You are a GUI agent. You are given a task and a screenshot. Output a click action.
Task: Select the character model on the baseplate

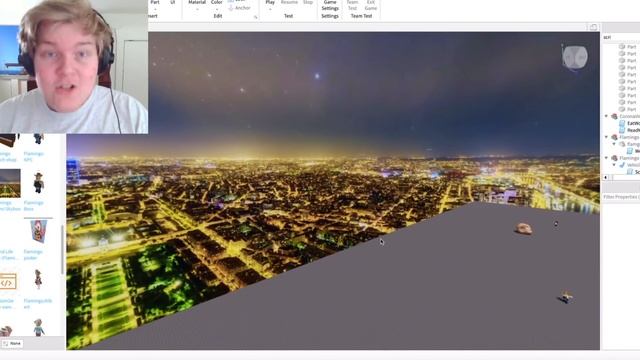coord(566,298)
